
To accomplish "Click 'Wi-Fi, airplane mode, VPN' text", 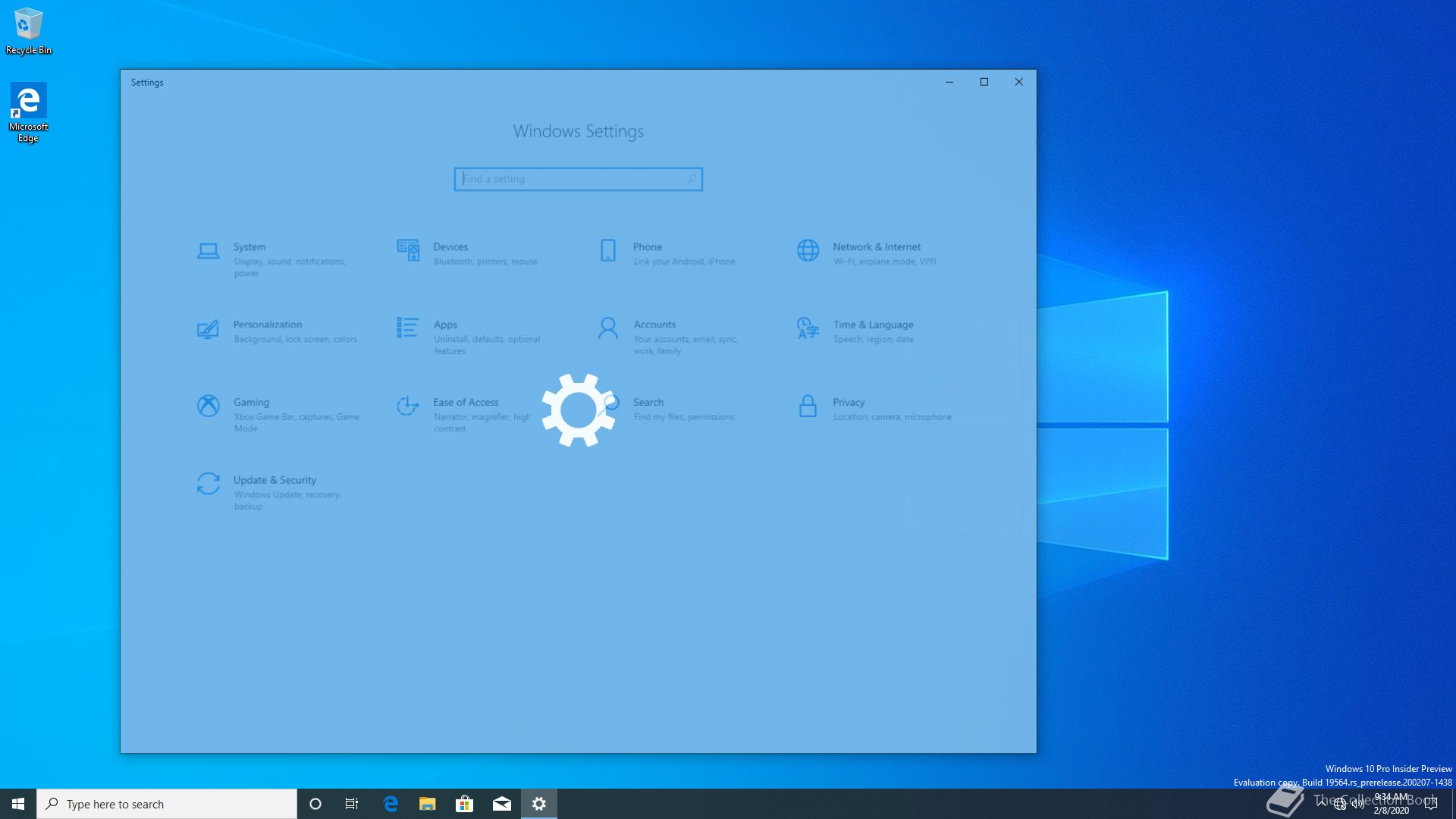I will click(884, 262).
